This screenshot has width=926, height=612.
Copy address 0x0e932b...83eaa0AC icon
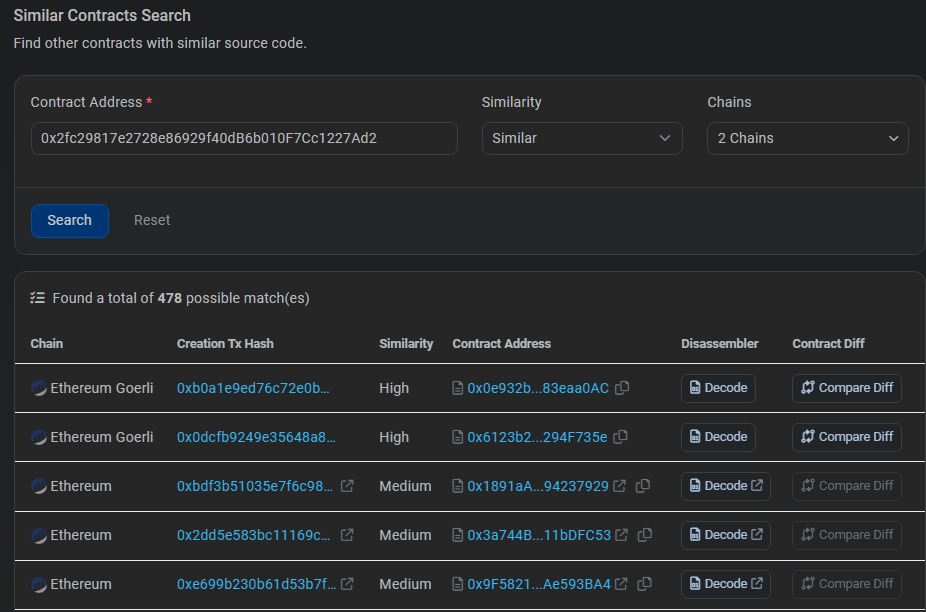coord(622,388)
